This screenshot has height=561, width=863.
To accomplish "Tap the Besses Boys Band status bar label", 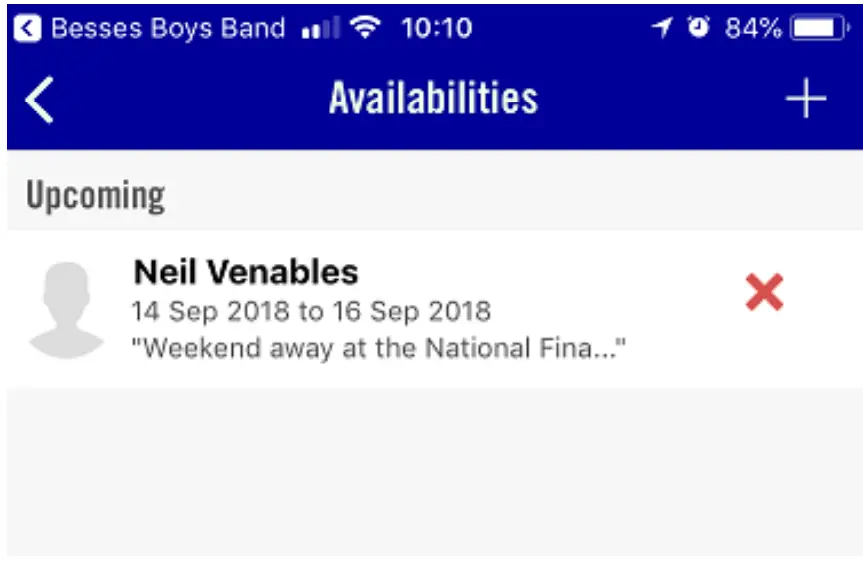I will click(168, 28).
